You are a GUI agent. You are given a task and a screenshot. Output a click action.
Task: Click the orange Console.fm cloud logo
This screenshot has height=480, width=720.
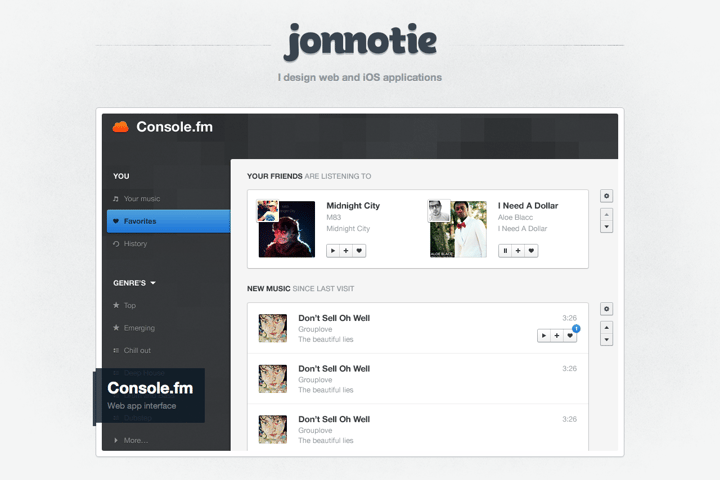coord(120,127)
